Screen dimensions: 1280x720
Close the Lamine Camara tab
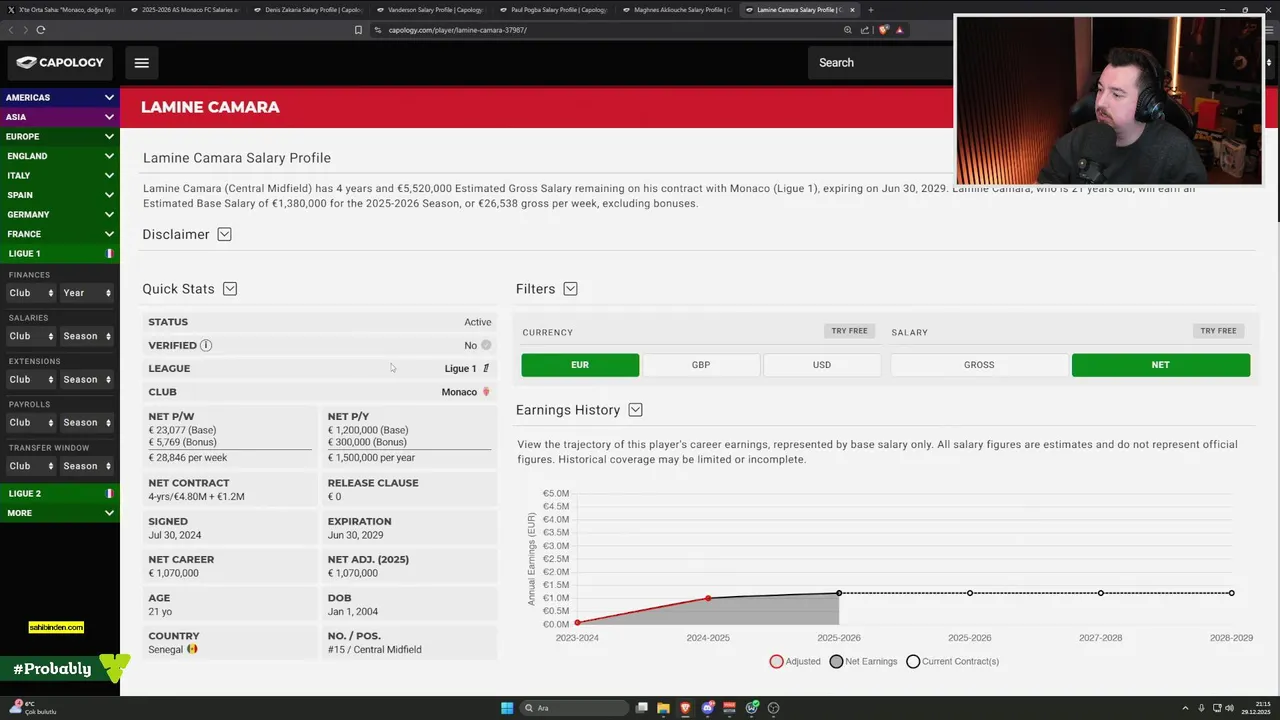(853, 10)
